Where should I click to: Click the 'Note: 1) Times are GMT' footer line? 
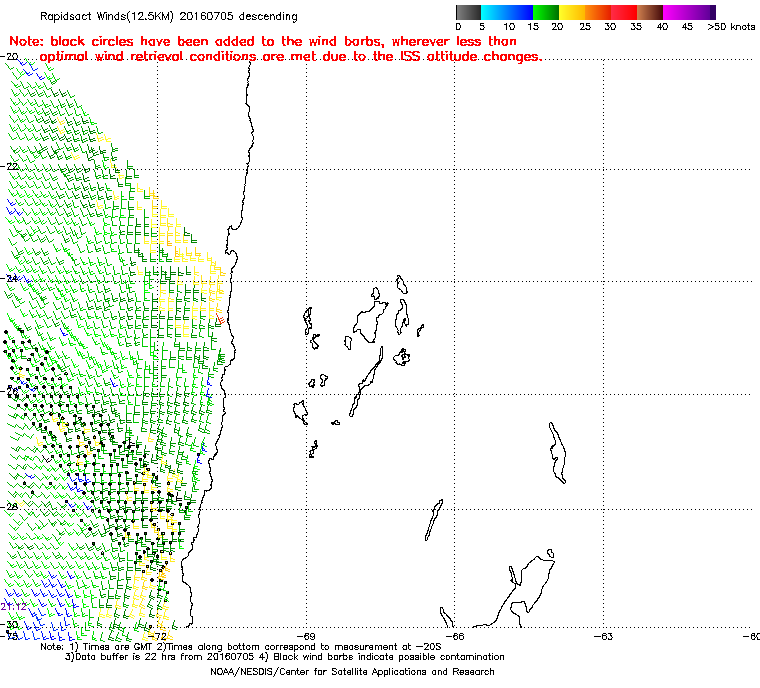(240, 647)
